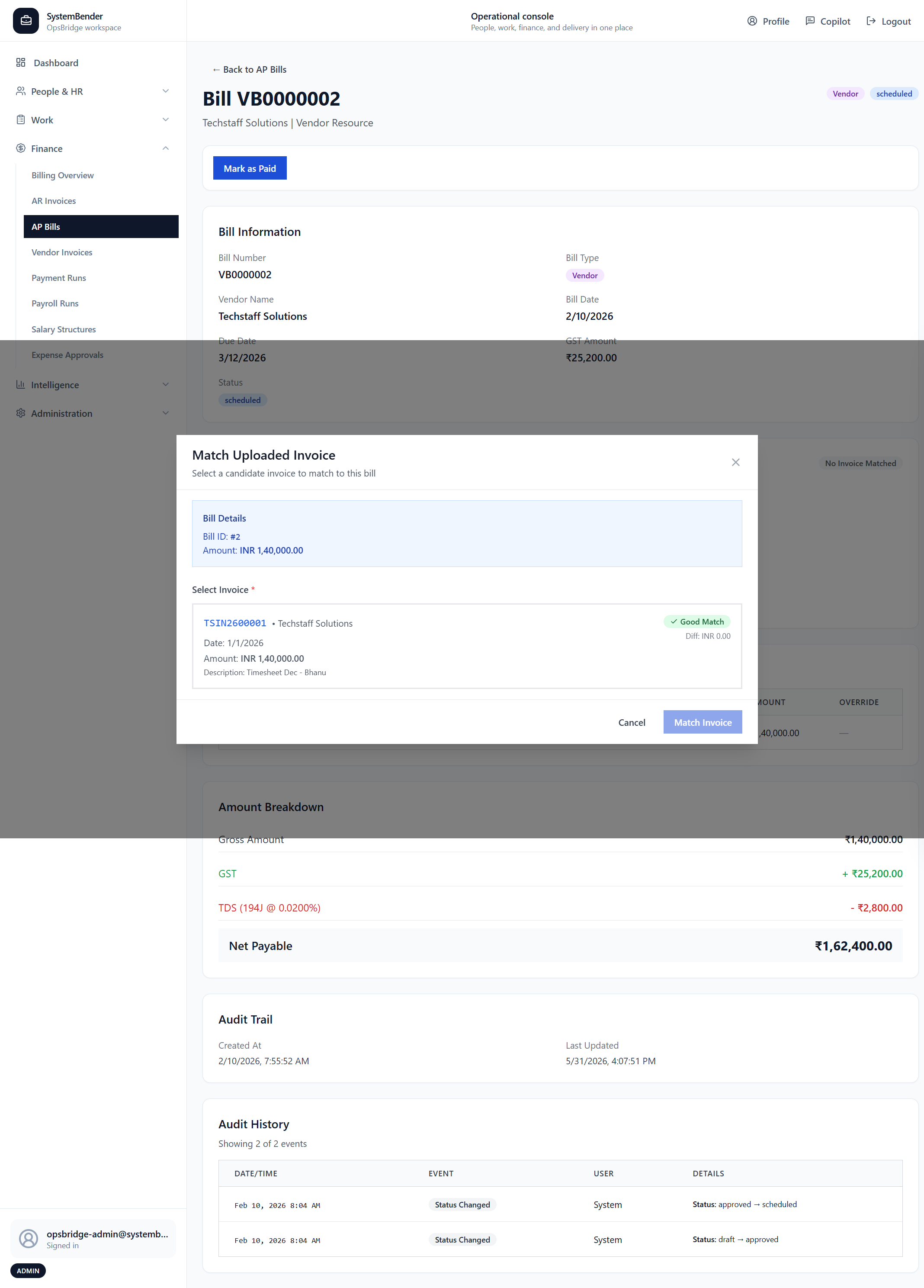924x1288 pixels.
Task: Click the Administration gear icon
Action: (x=21, y=413)
